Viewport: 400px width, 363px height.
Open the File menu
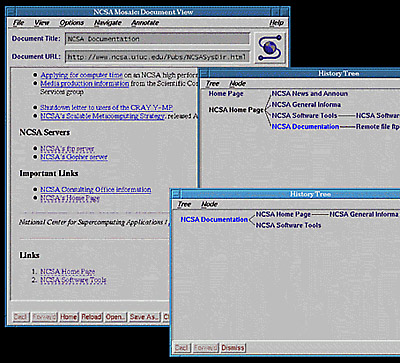pyautogui.click(x=18, y=23)
